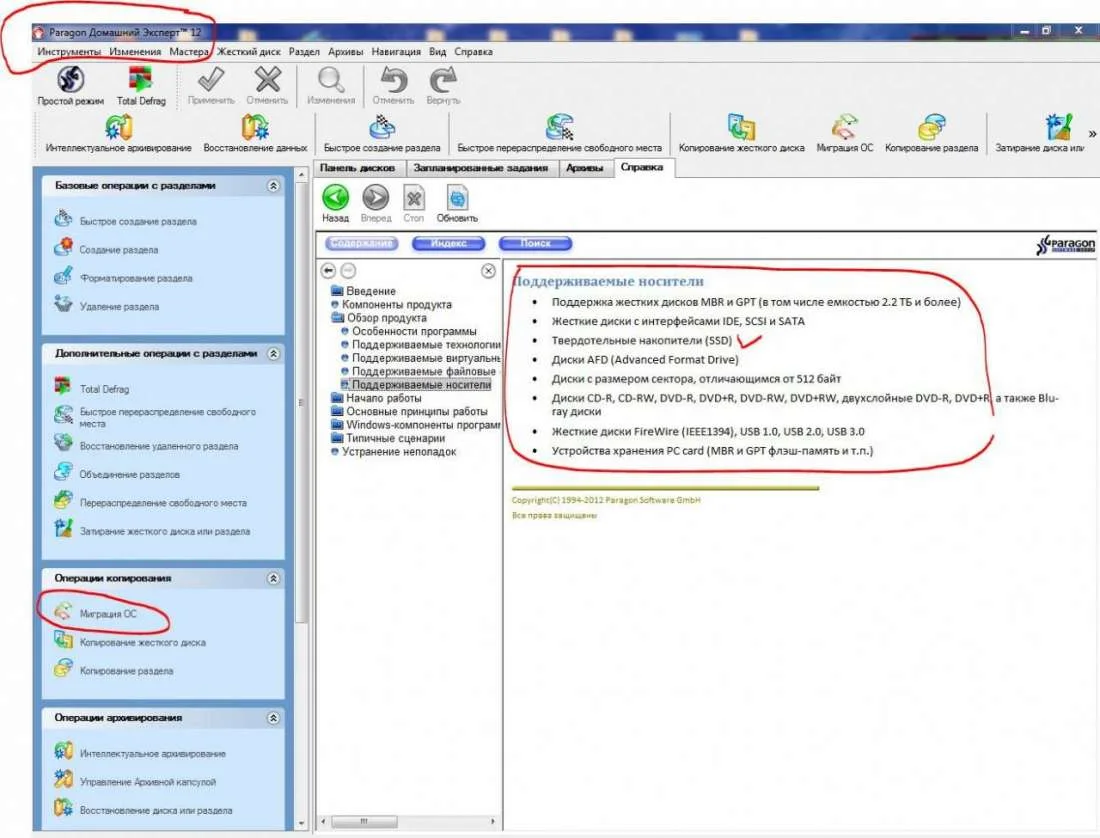
Task: Click the Отменить X icon beside Применить
Action: tap(267, 86)
